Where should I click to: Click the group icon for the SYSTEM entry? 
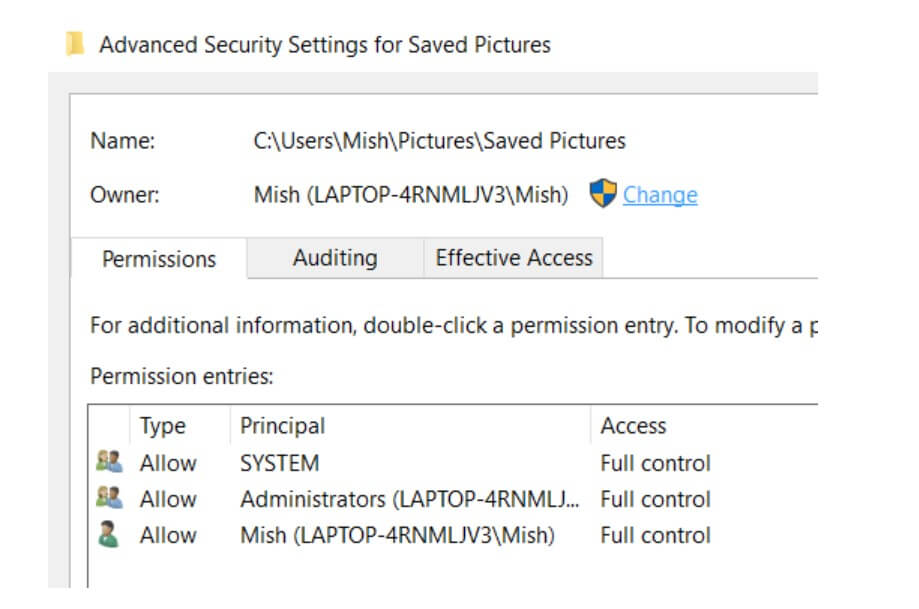(x=108, y=463)
